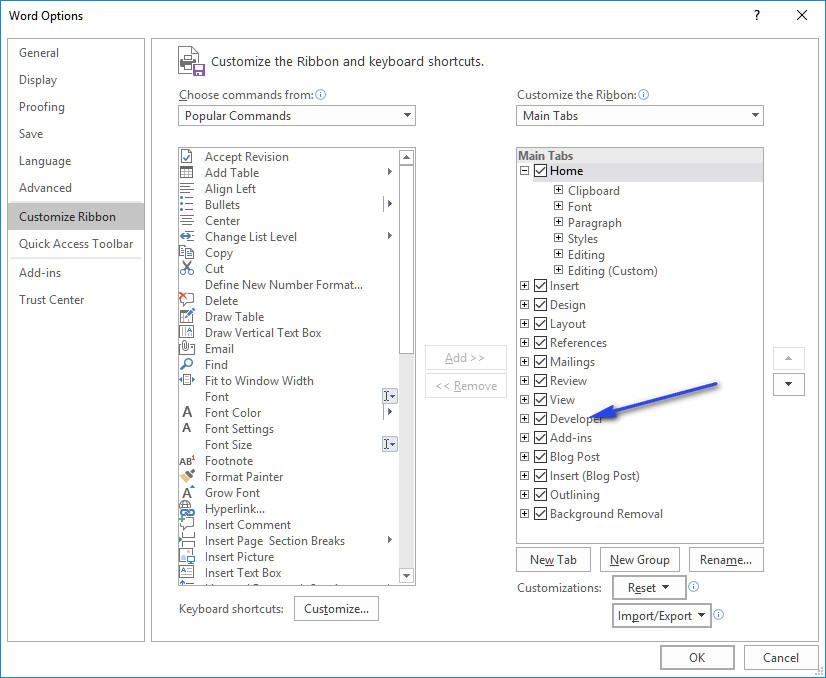Toggle the Design tab checkbox
Screen dimensions: 826x678
click(540, 304)
